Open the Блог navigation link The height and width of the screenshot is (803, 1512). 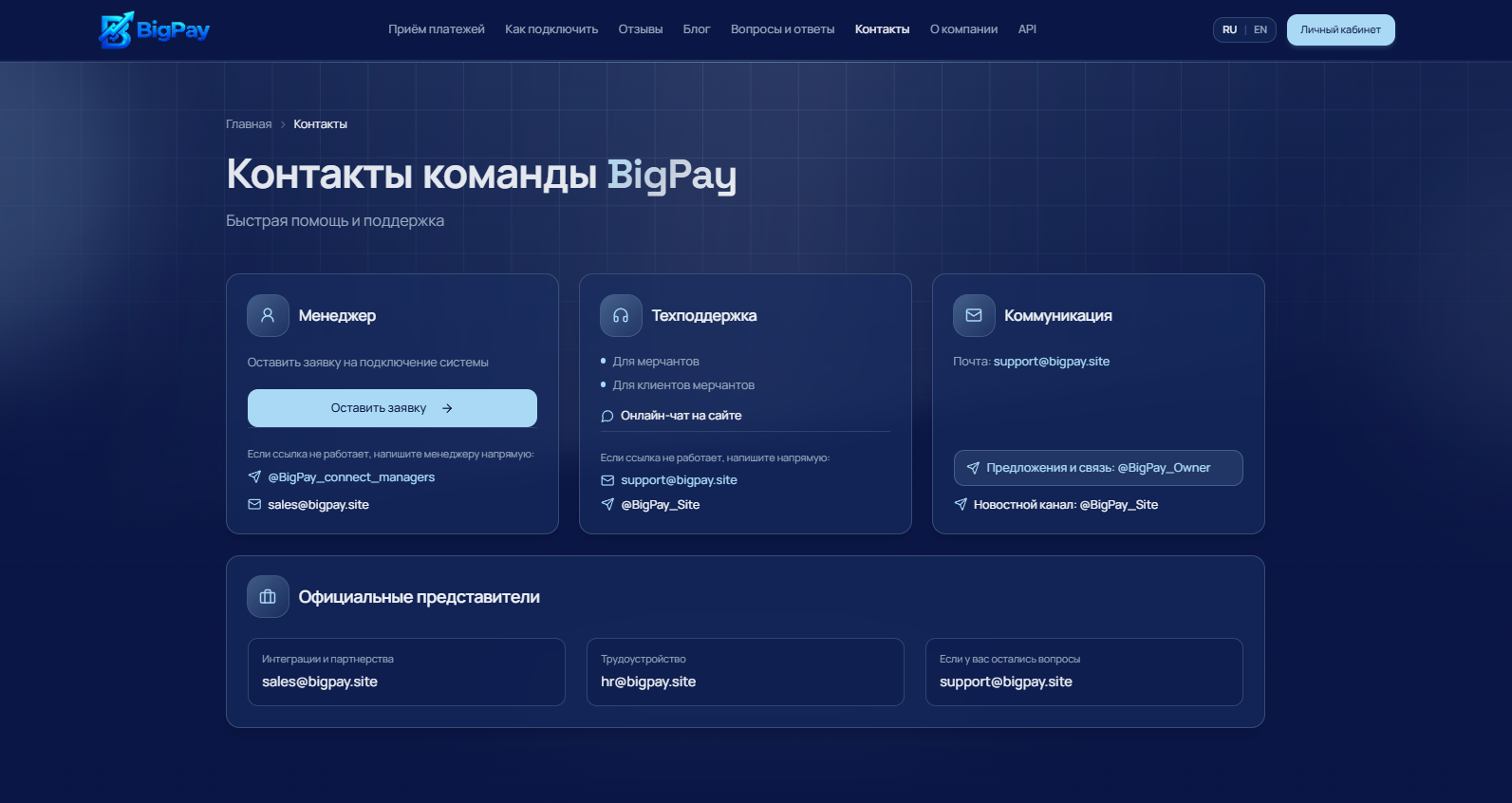tap(697, 29)
